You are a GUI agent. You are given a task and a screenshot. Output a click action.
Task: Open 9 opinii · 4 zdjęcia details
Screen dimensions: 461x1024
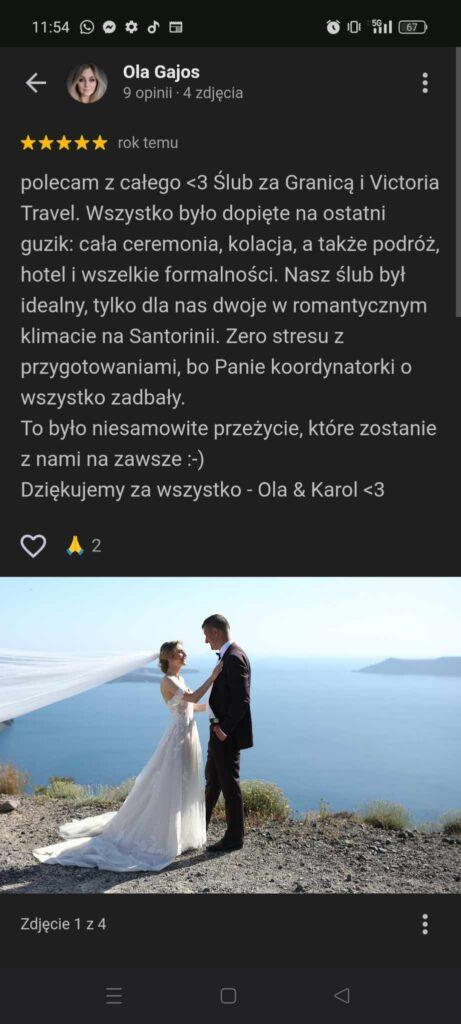[x=183, y=93]
